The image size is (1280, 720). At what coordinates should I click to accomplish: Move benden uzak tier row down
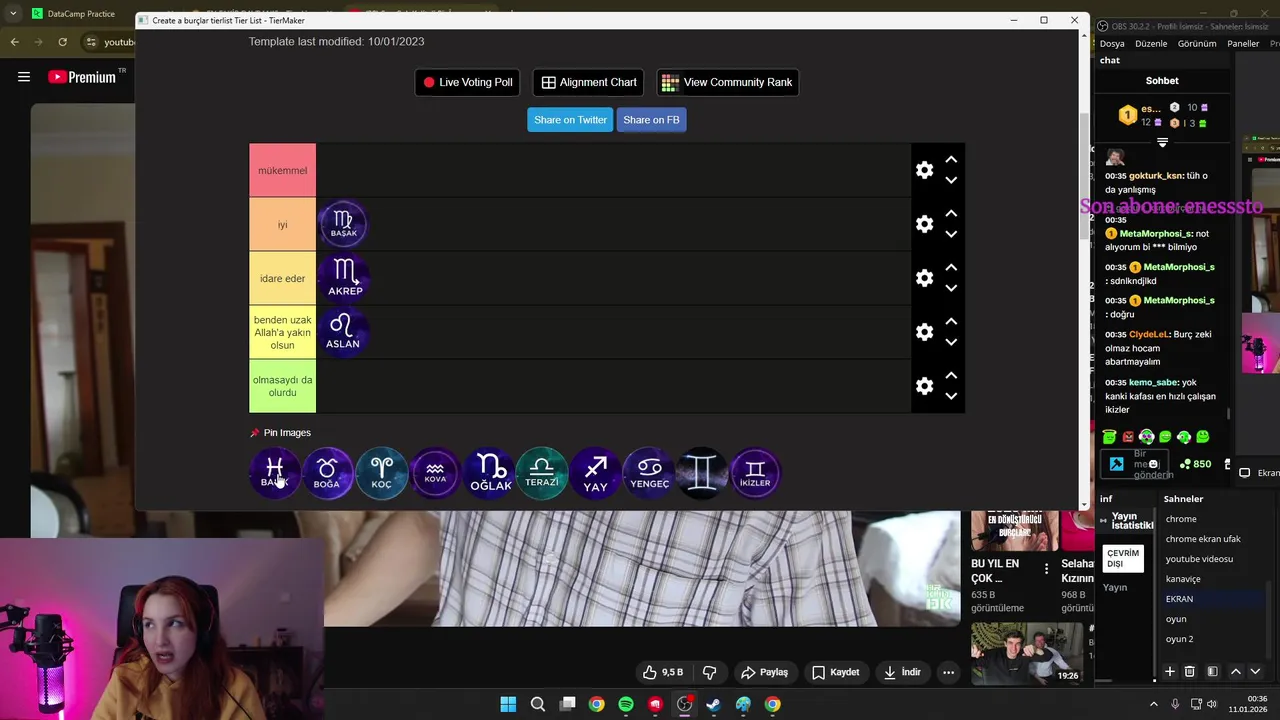(x=951, y=342)
